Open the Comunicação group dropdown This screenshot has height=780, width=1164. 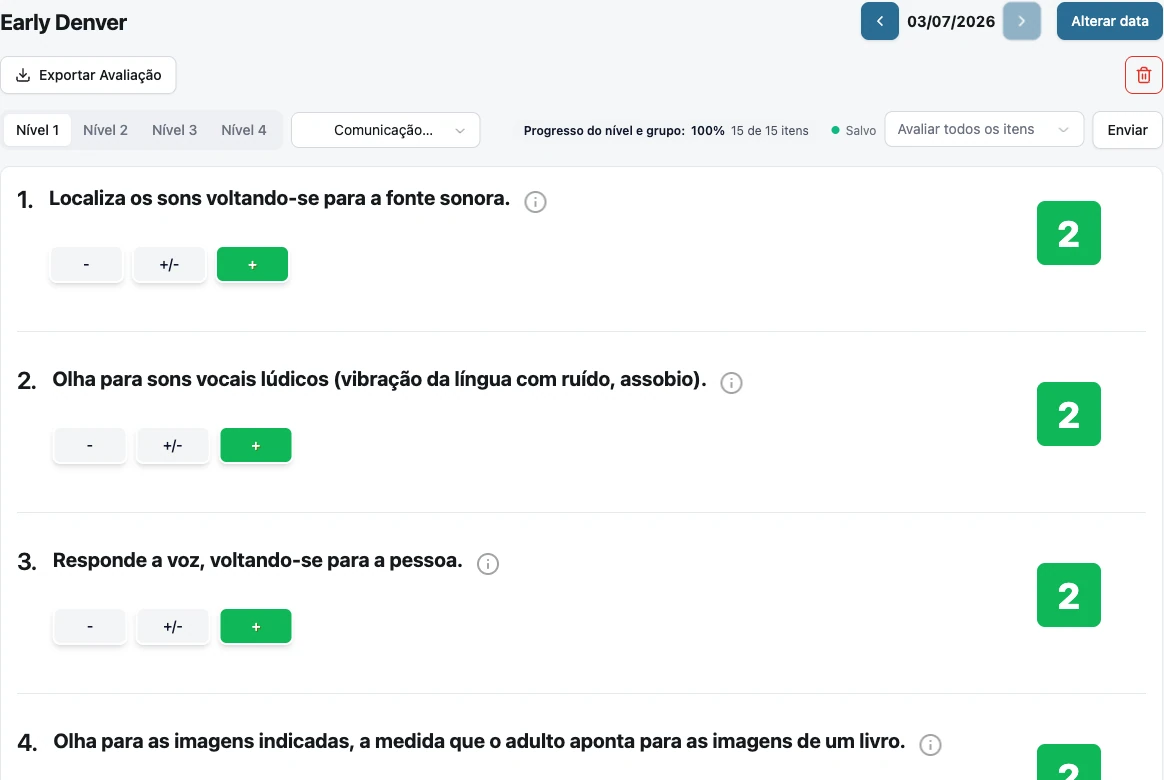coord(385,130)
